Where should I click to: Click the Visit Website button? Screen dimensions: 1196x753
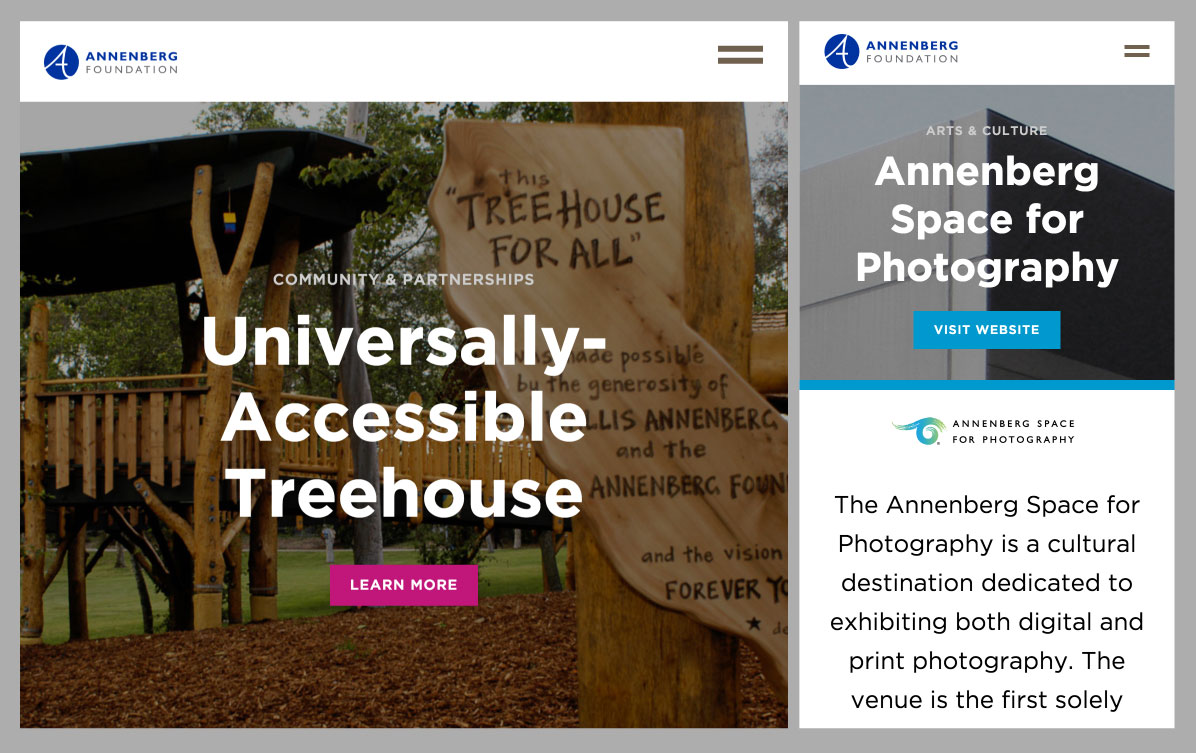986,330
